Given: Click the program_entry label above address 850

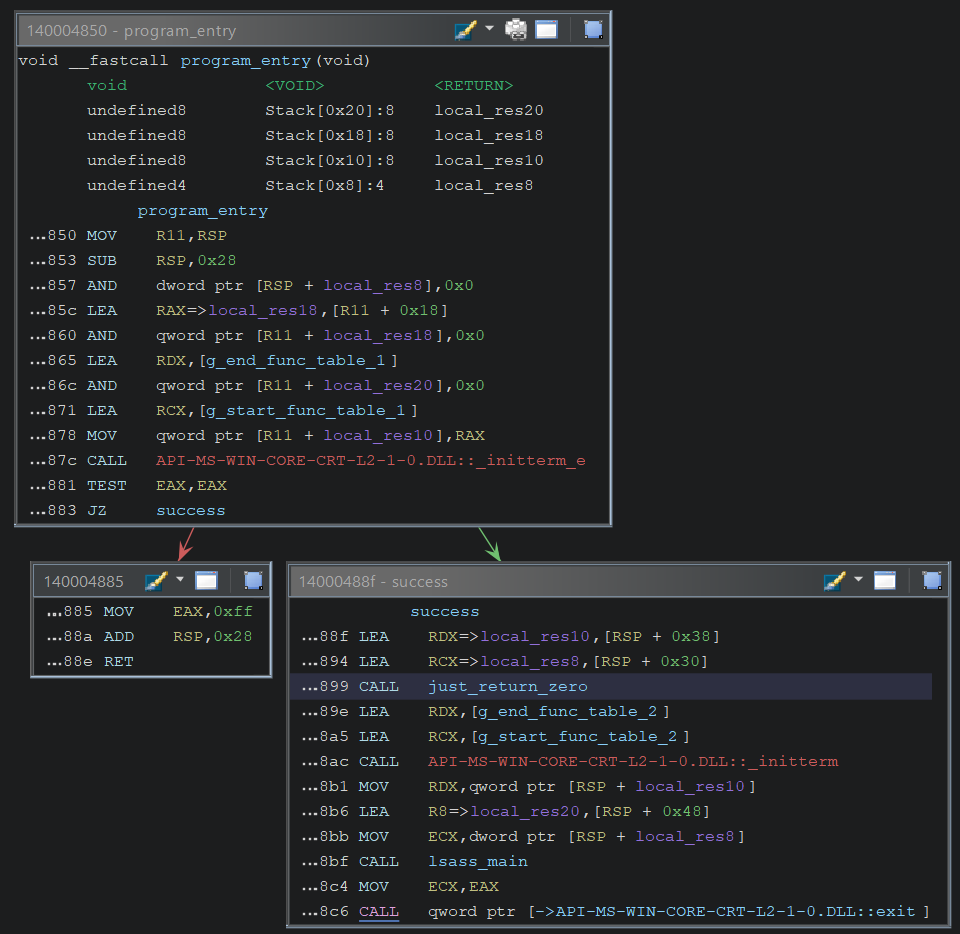Looking at the screenshot, I should point(202,211).
